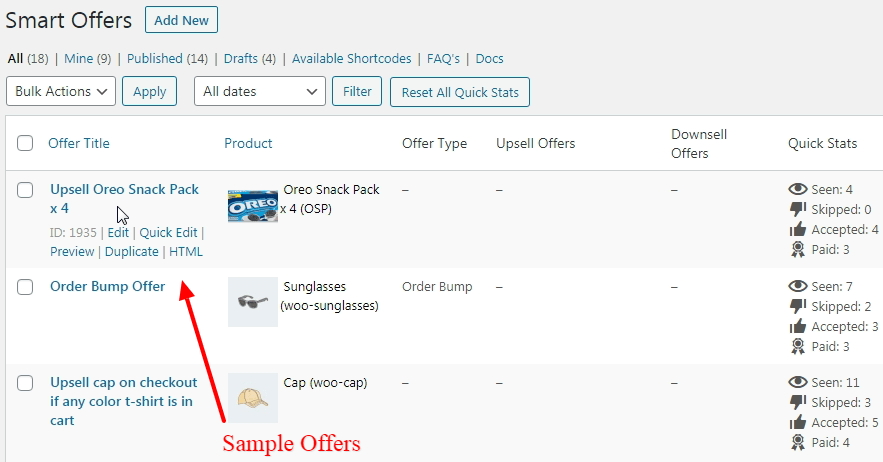Viewport: 883px width, 462px height.
Task: Click the Add New button
Action: coord(181,20)
